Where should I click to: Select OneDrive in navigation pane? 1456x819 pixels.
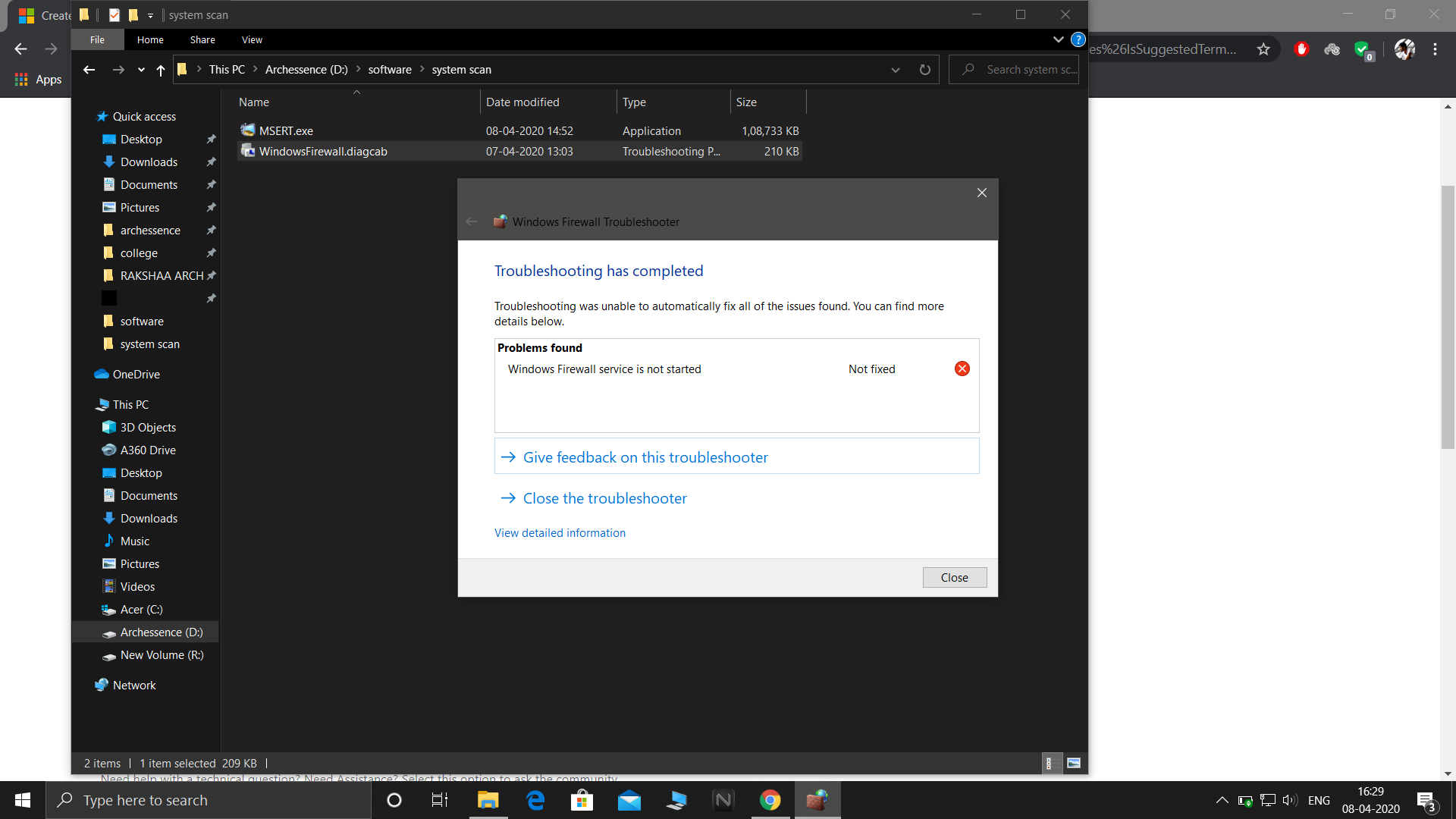(x=136, y=374)
